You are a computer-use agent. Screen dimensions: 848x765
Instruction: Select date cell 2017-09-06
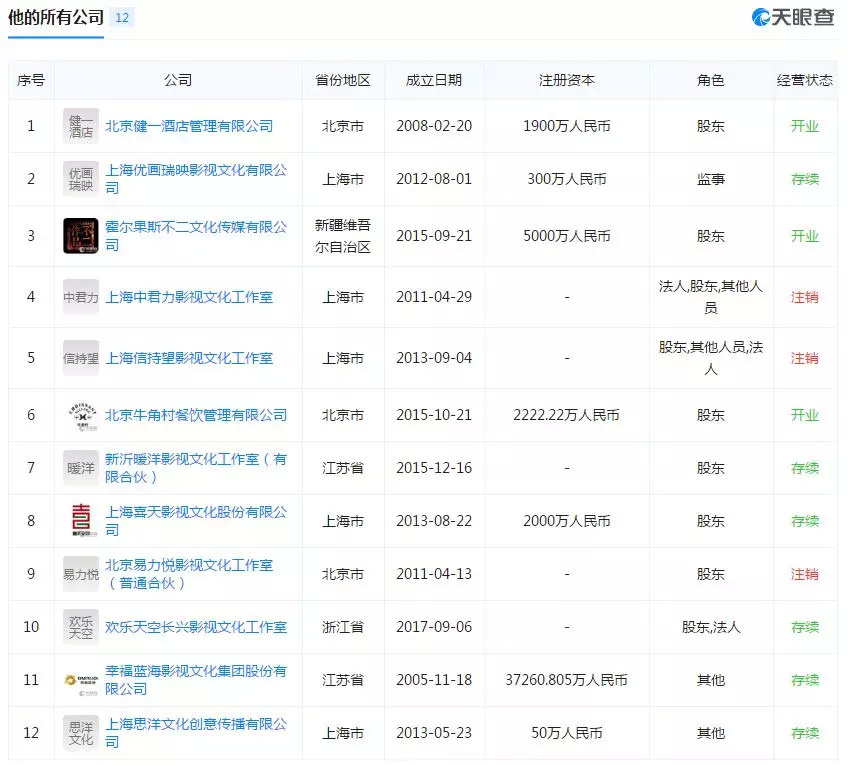(x=434, y=627)
